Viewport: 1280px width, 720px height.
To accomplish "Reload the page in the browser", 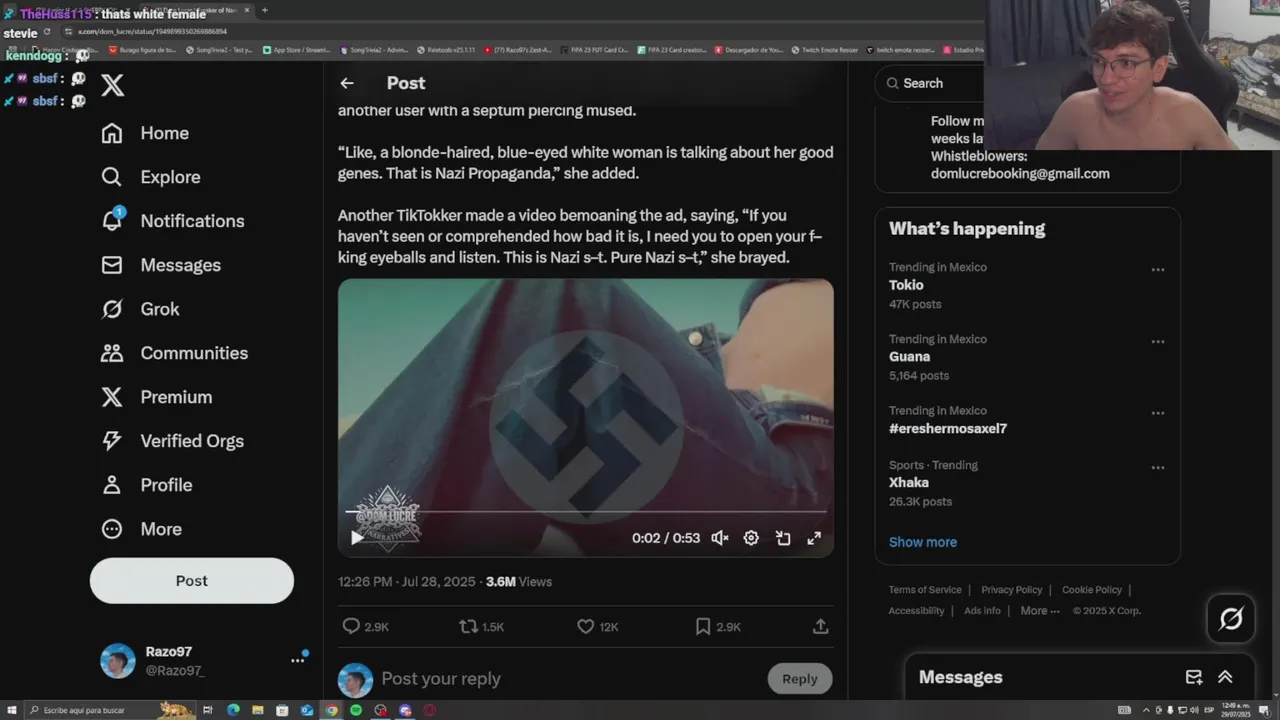I will (x=46, y=32).
